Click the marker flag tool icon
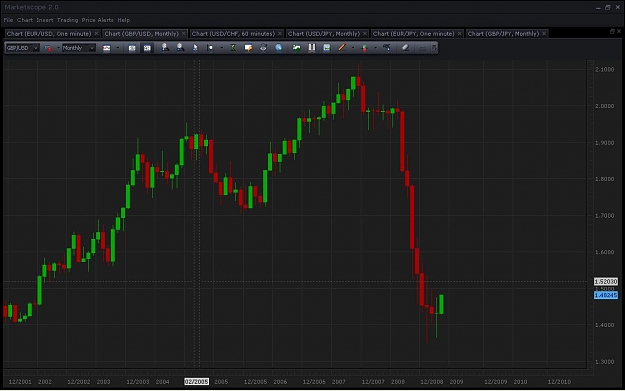The height and width of the screenshot is (391, 625). [210, 48]
